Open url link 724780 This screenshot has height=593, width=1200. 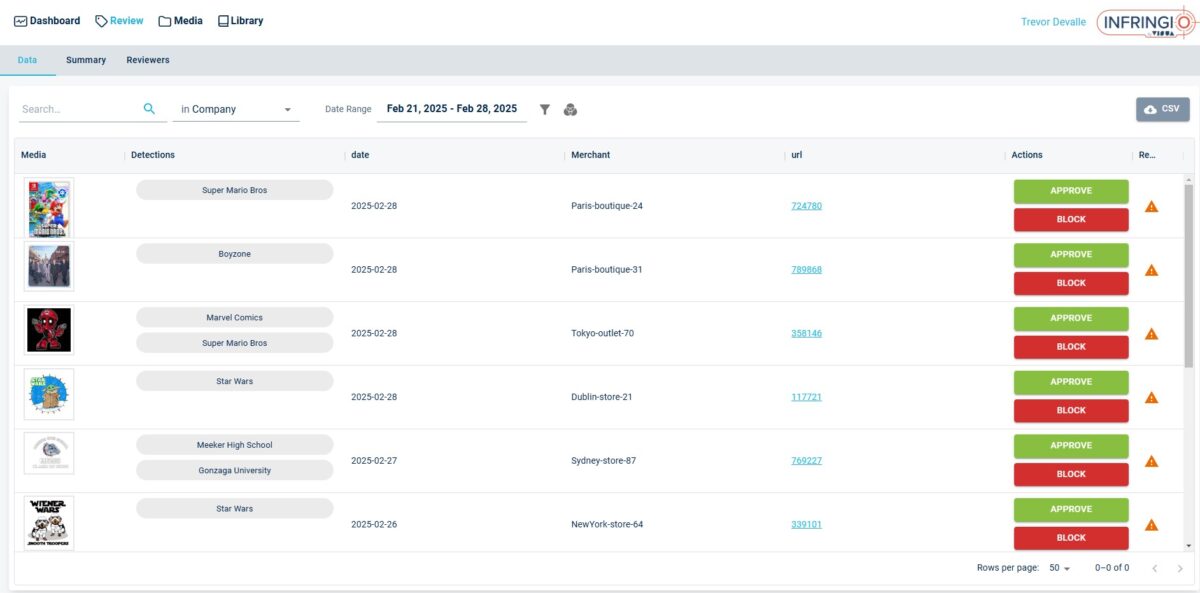tap(806, 206)
